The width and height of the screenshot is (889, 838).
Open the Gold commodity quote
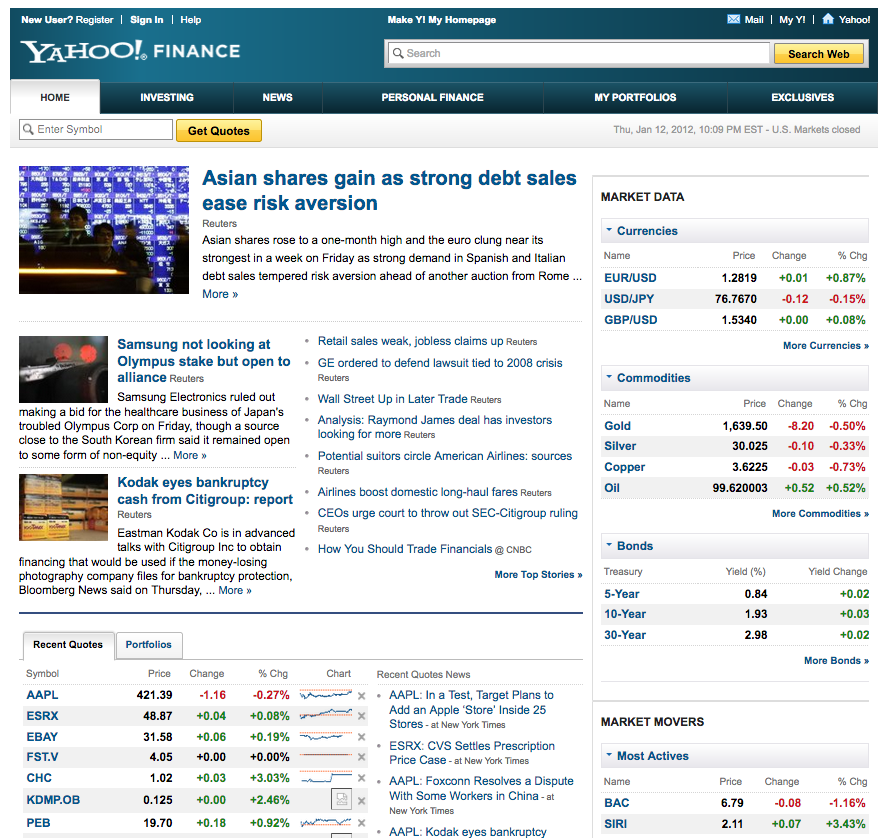(617, 426)
